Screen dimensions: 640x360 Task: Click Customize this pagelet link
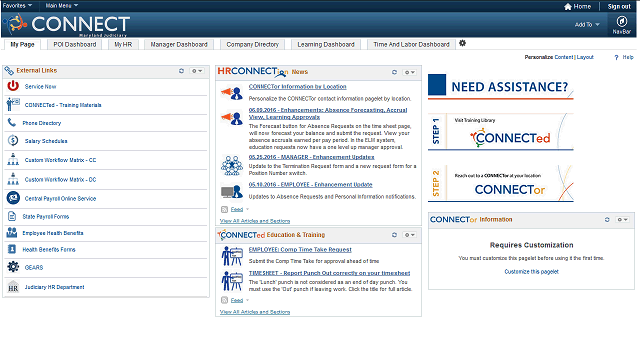coord(531,271)
